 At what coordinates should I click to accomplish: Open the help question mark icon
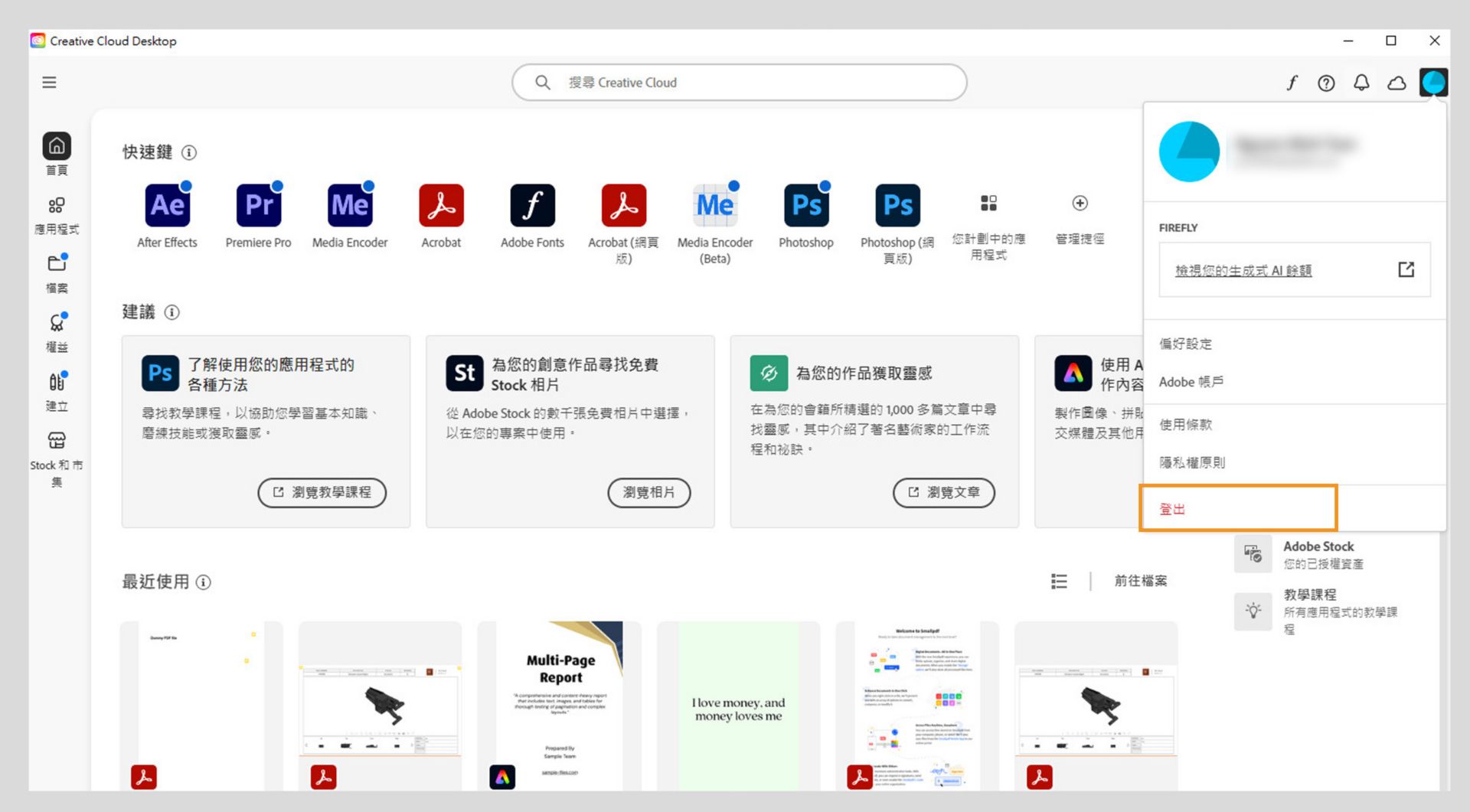click(x=1326, y=83)
